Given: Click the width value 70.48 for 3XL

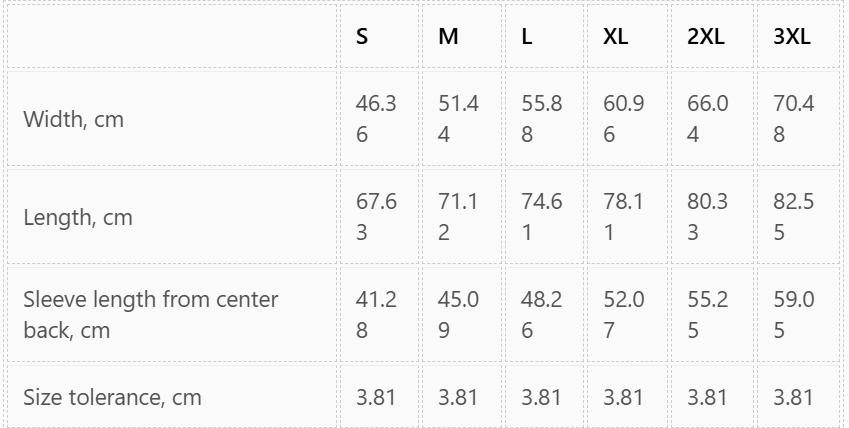Looking at the screenshot, I should [793, 119].
